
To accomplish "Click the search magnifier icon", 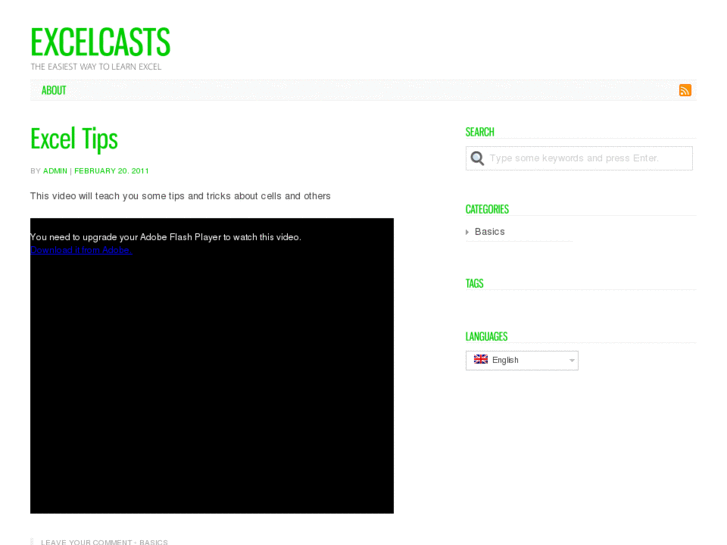I will (x=477, y=158).
